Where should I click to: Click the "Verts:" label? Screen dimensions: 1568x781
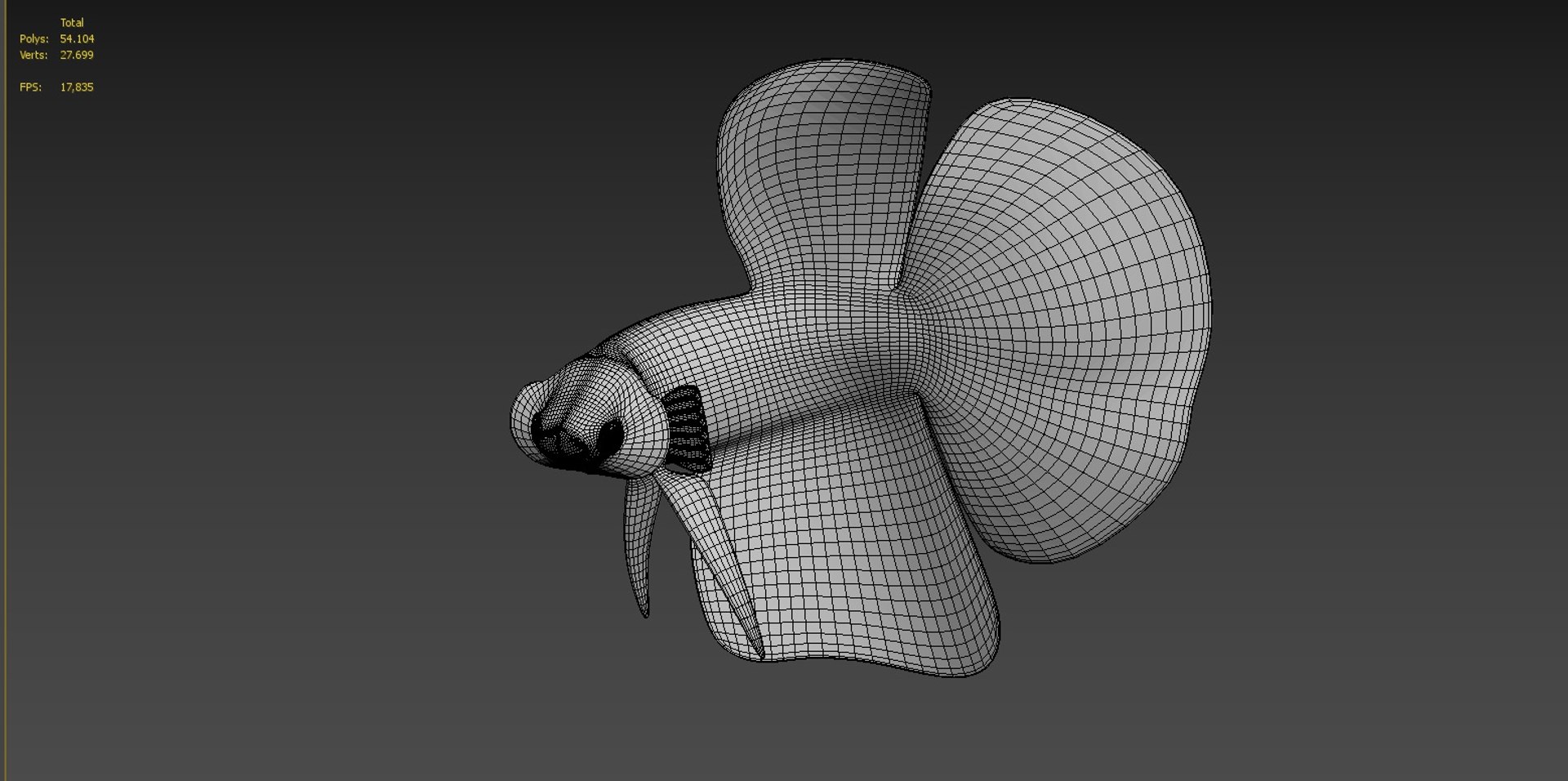[x=33, y=56]
